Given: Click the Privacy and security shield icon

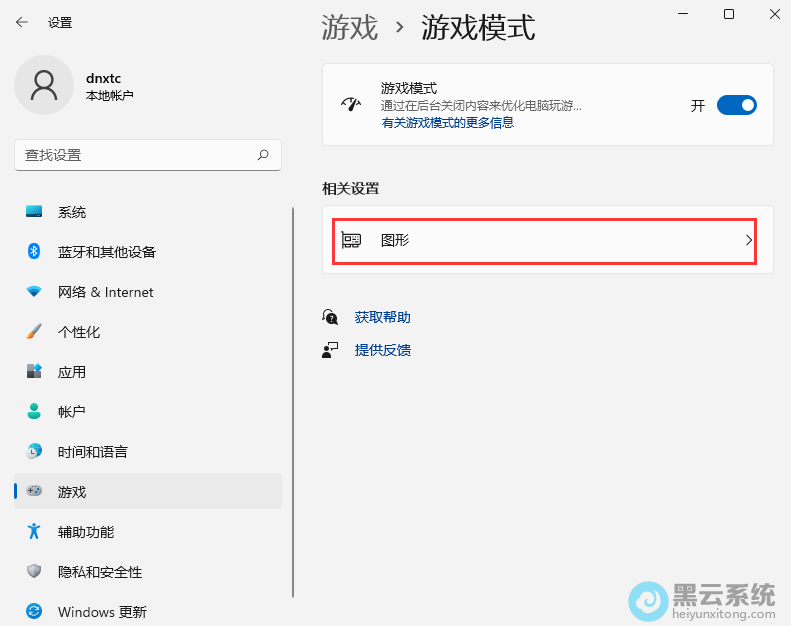Looking at the screenshot, I should (34, 572).
